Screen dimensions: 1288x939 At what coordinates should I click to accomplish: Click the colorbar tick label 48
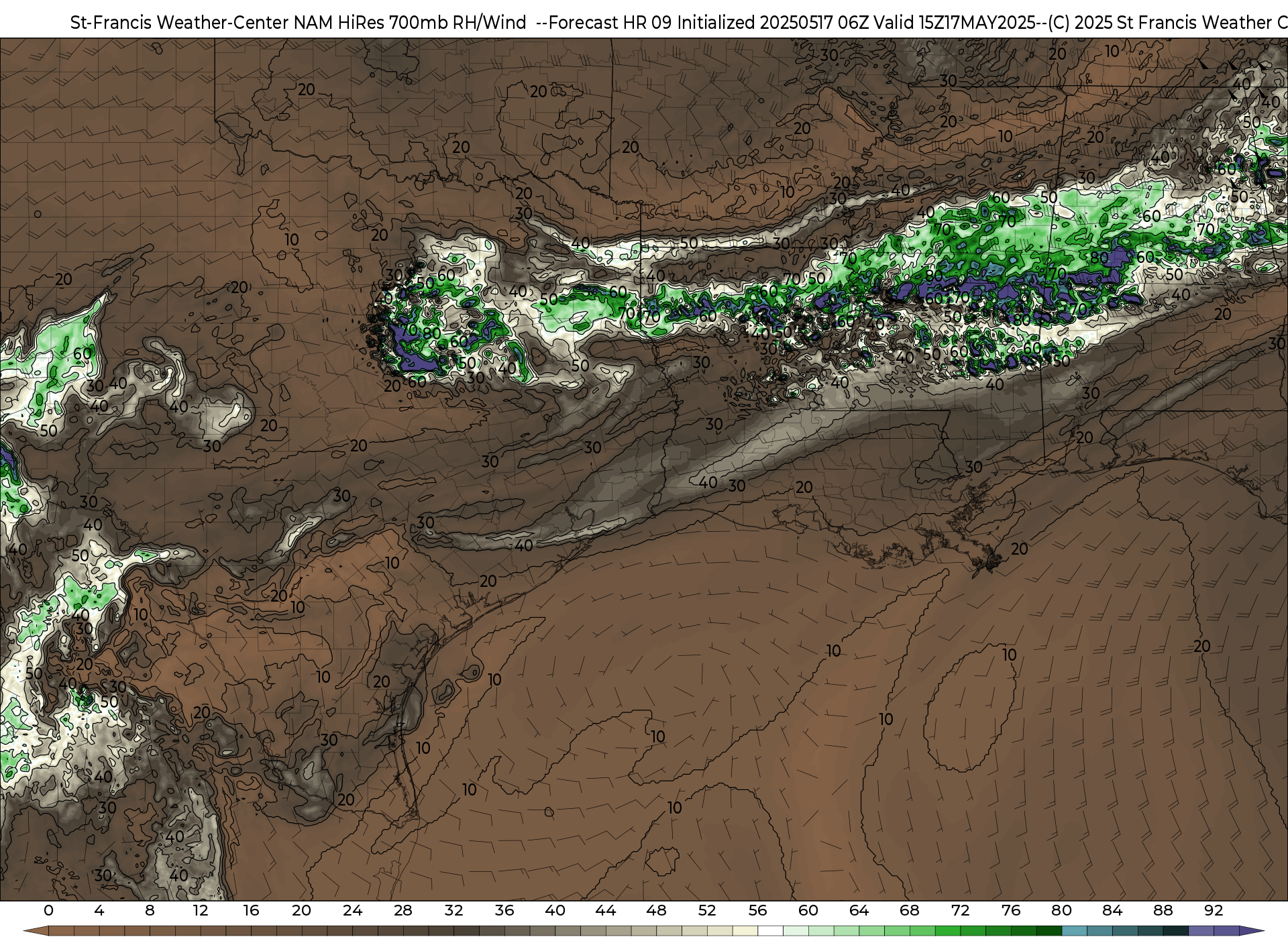click(656, 911)
